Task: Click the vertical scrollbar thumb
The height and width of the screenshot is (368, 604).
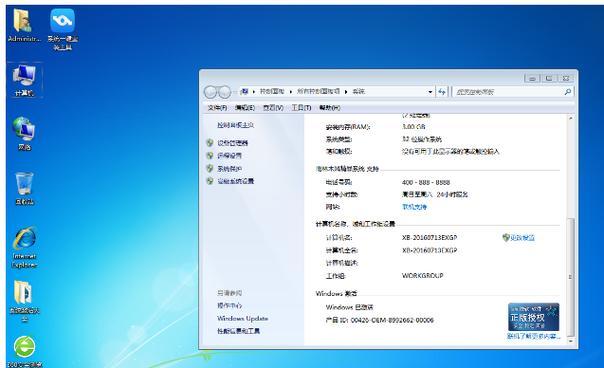Action: point(571,277)
